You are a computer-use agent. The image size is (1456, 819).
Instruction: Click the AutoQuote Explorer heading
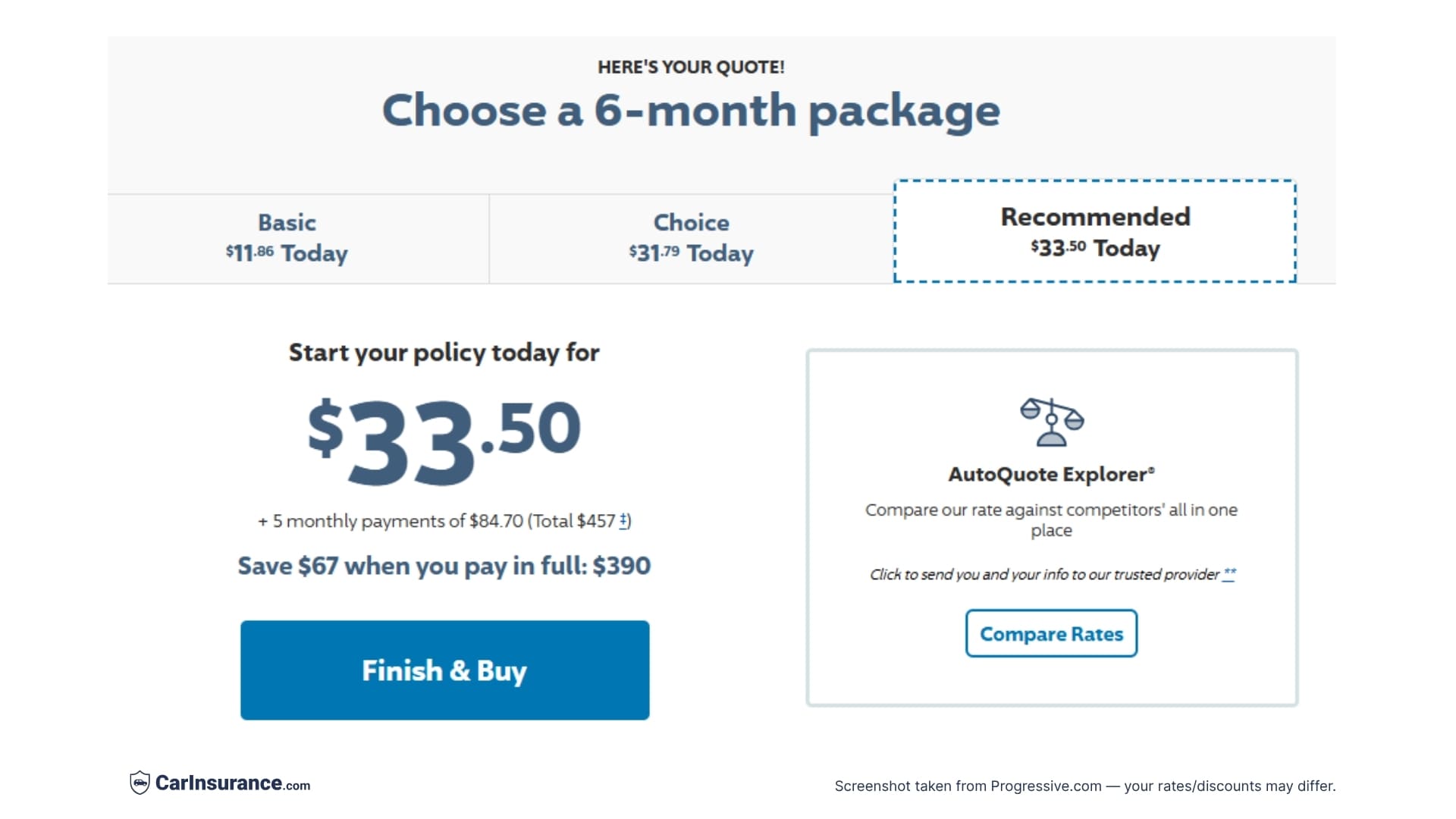point(1052,474)
